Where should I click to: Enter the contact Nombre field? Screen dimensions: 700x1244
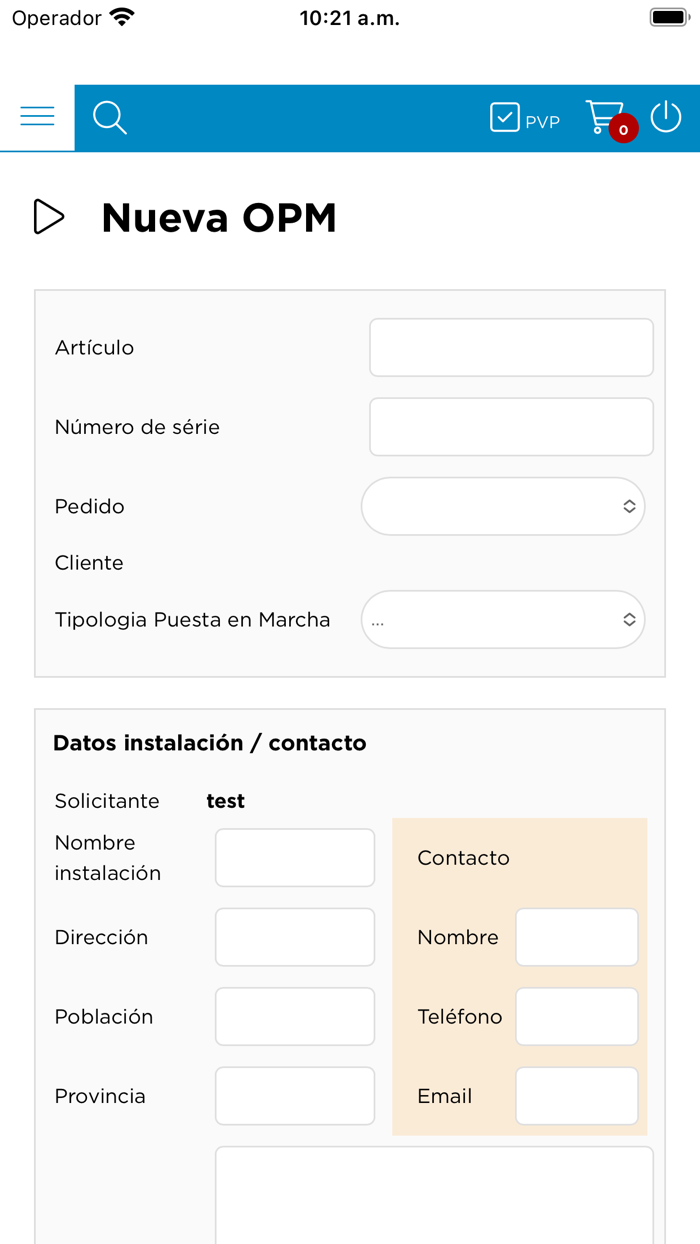point(577,937)
